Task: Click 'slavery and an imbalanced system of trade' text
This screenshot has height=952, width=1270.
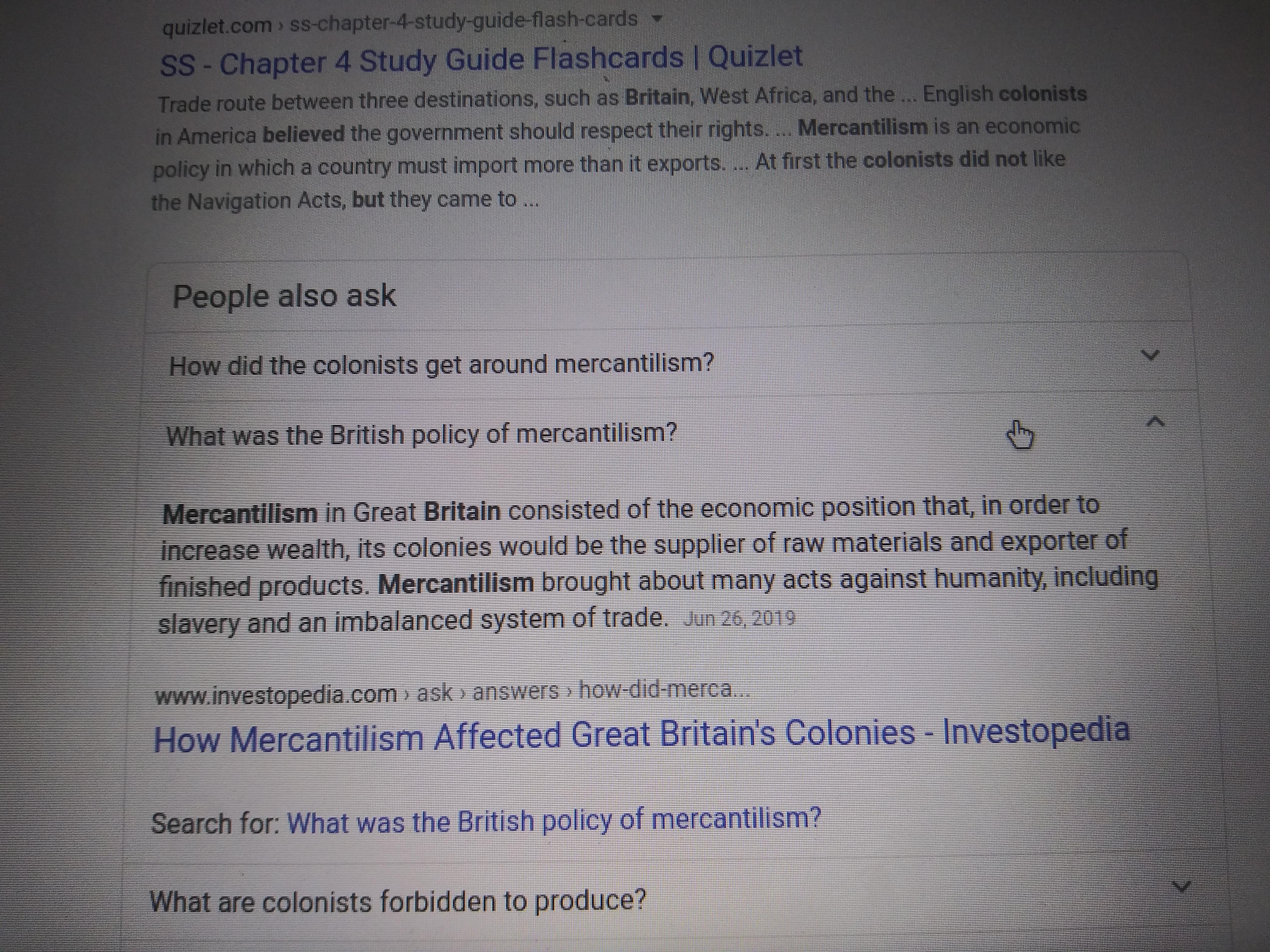Action: tap(413, 620)
